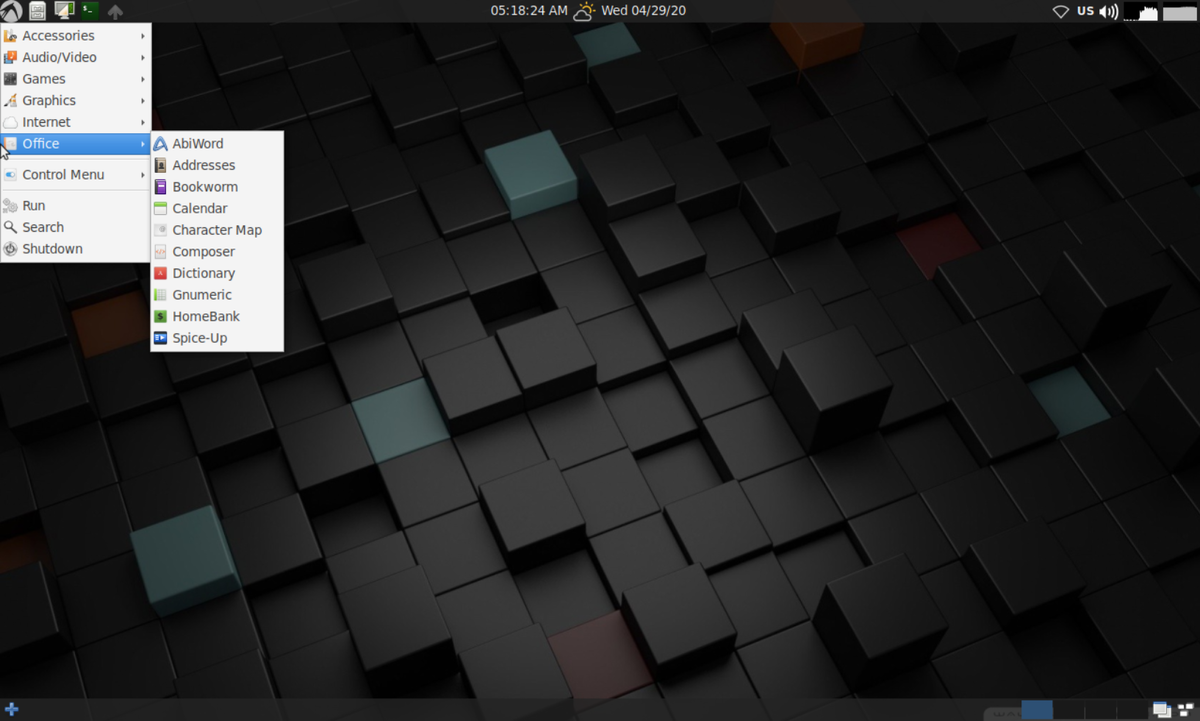Click the show desktop windows icon
This screenshot has width=1200, height=721.
click(x=1162, y=709)
